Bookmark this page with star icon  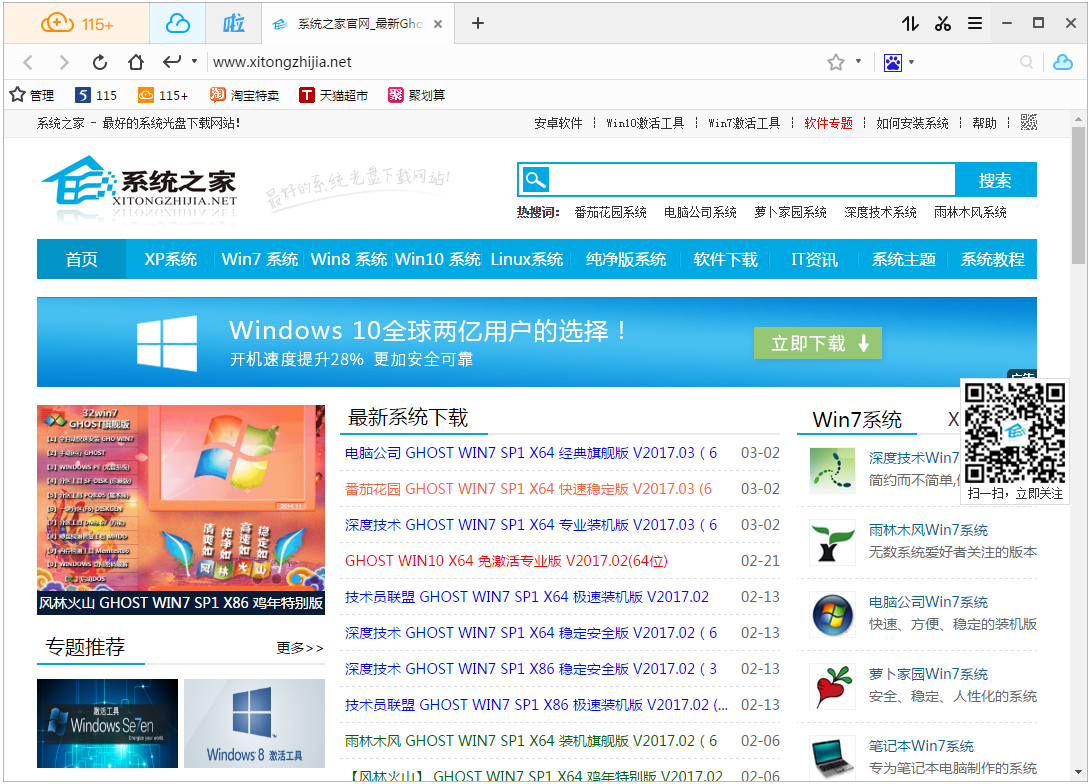(836, 63)
